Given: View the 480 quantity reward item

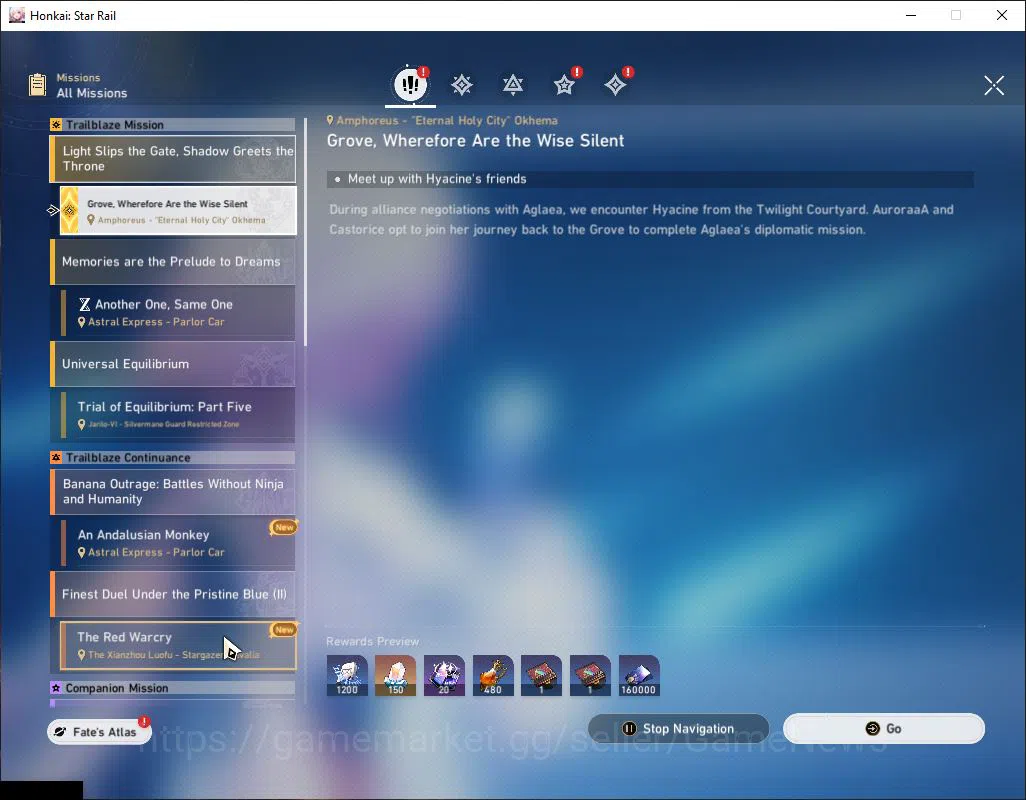Looking at the screenshot, I should click(x=493, y=676).
